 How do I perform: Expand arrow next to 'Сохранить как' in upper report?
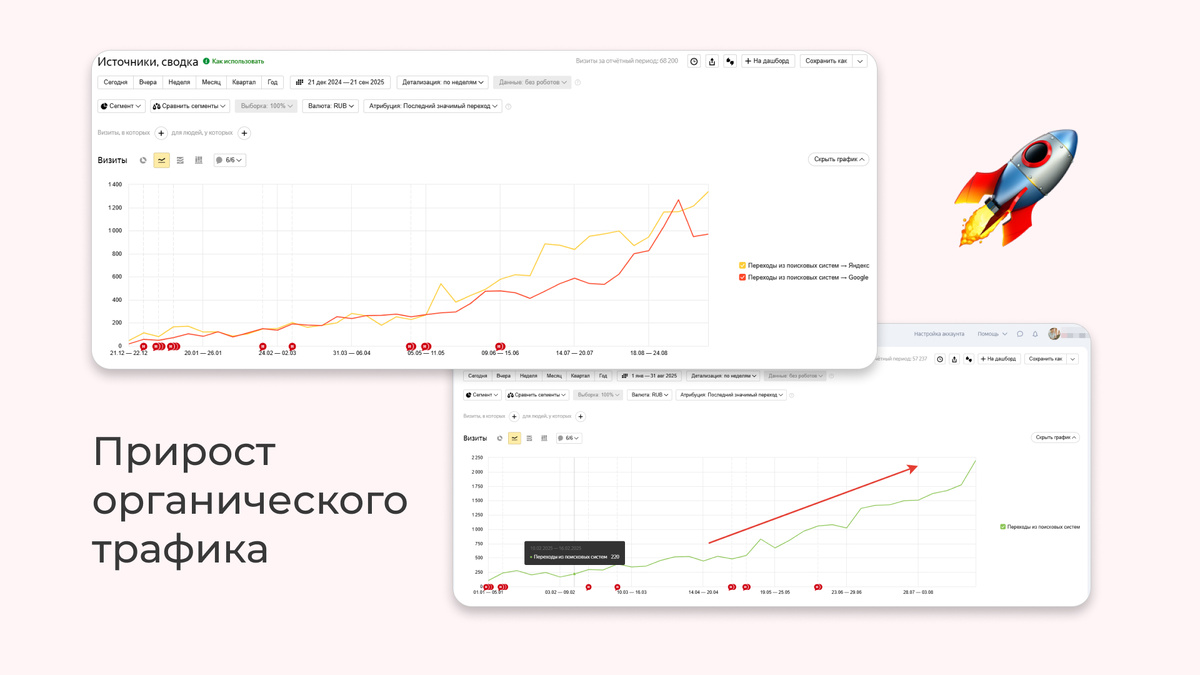click(x=860, y=61)
